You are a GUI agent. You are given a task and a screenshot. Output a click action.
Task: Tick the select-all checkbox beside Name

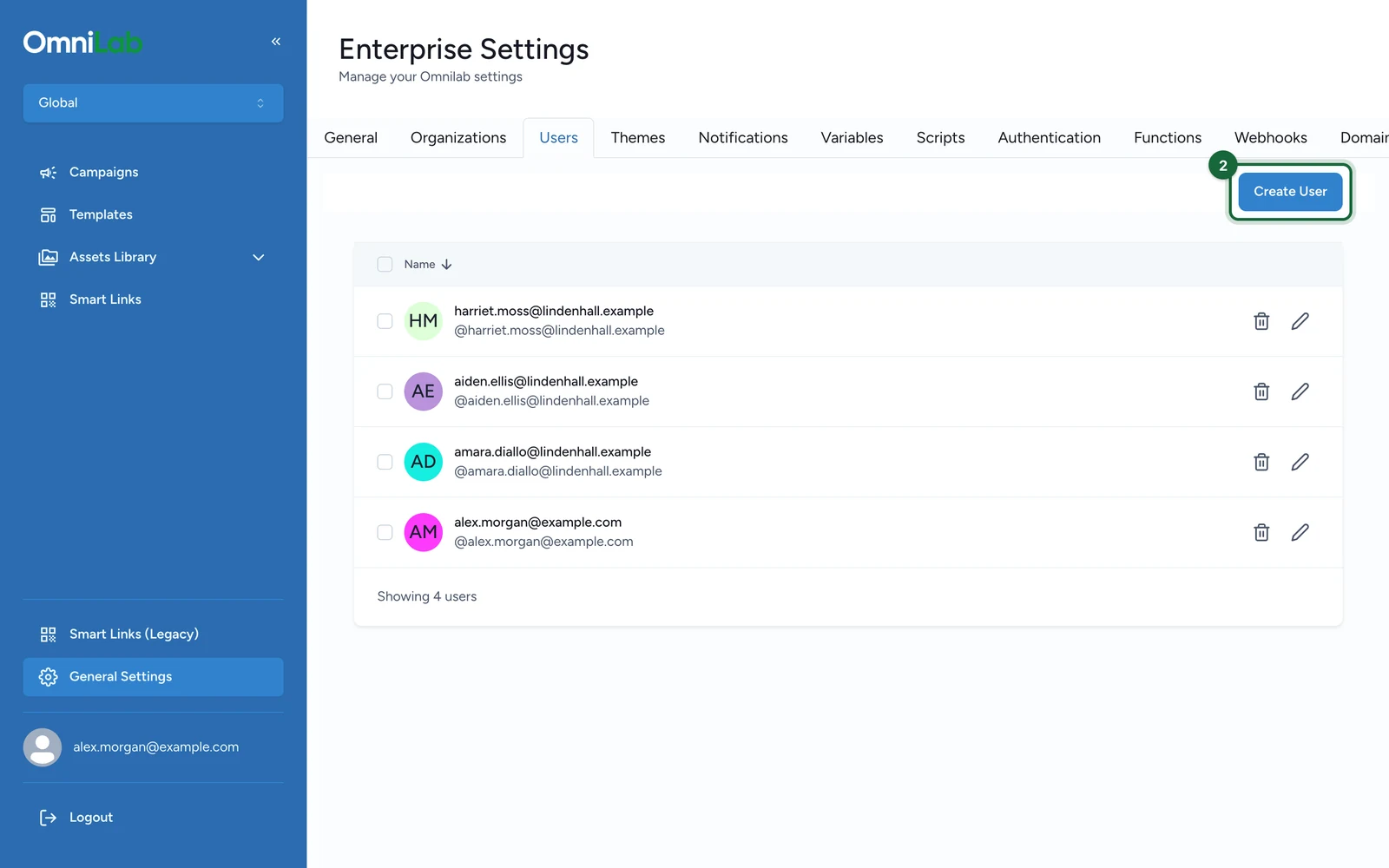[x=385, y=265]
